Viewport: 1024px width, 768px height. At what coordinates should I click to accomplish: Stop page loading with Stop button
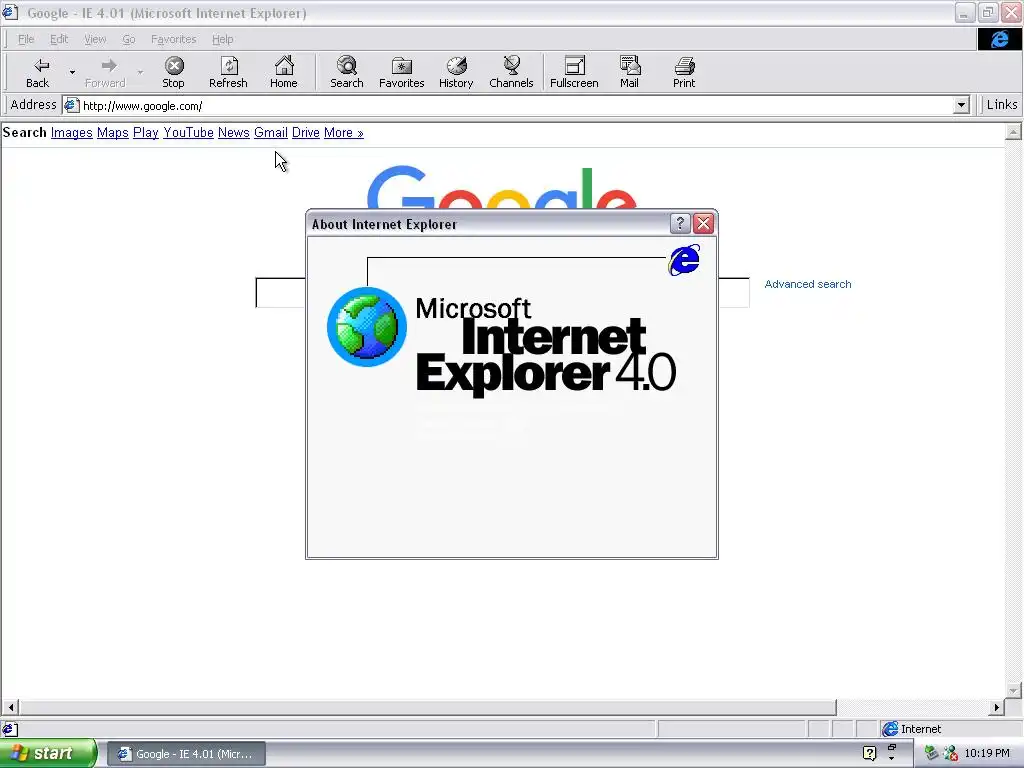[x=174, y=72]
